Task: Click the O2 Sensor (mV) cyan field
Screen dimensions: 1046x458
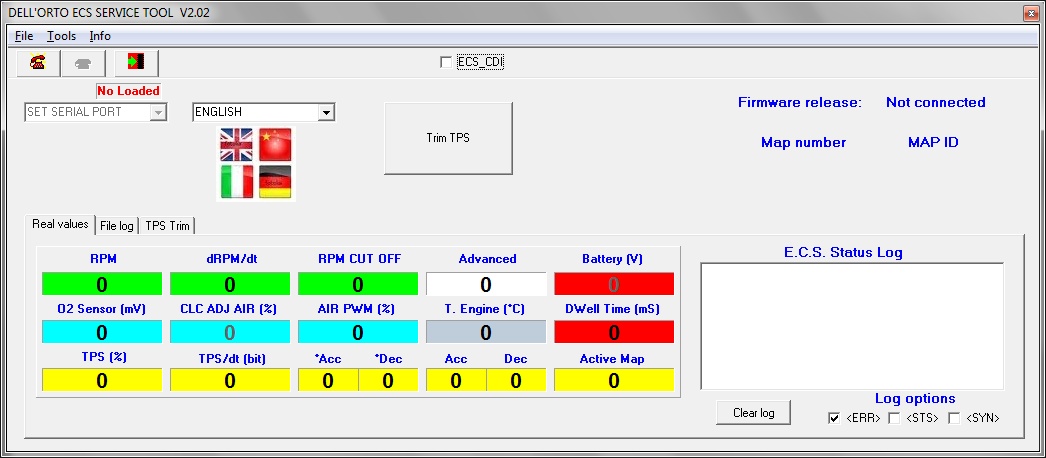Action: coord(101,332)
